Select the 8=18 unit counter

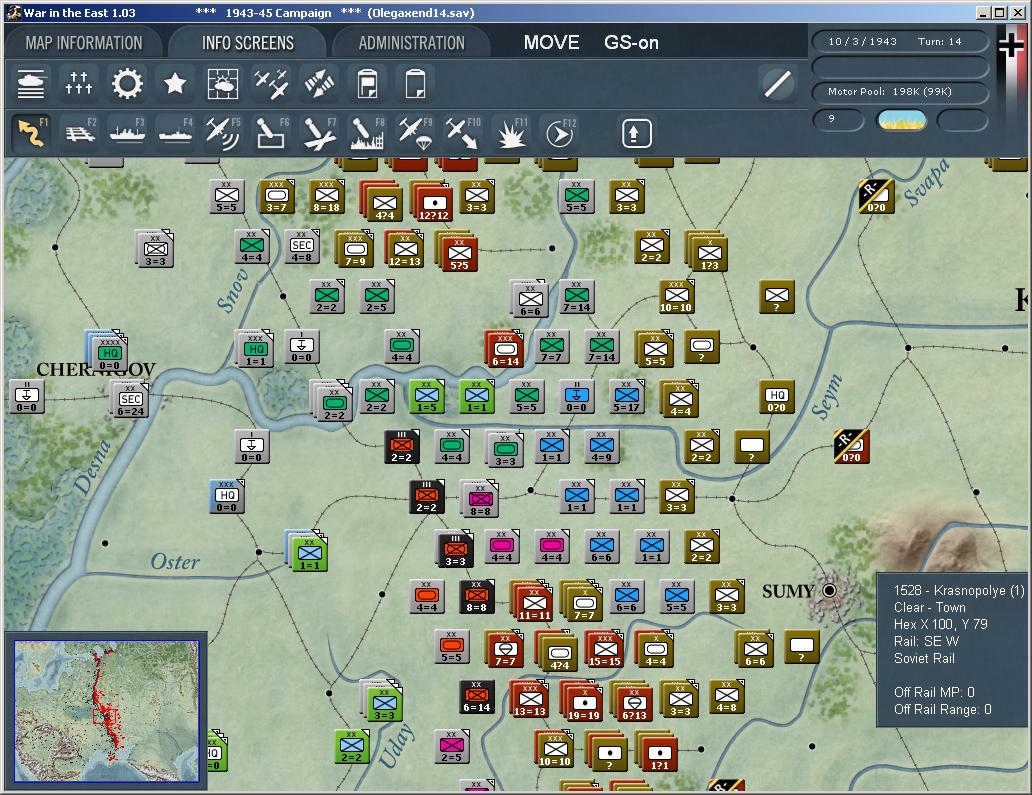[x=326, y=196]
